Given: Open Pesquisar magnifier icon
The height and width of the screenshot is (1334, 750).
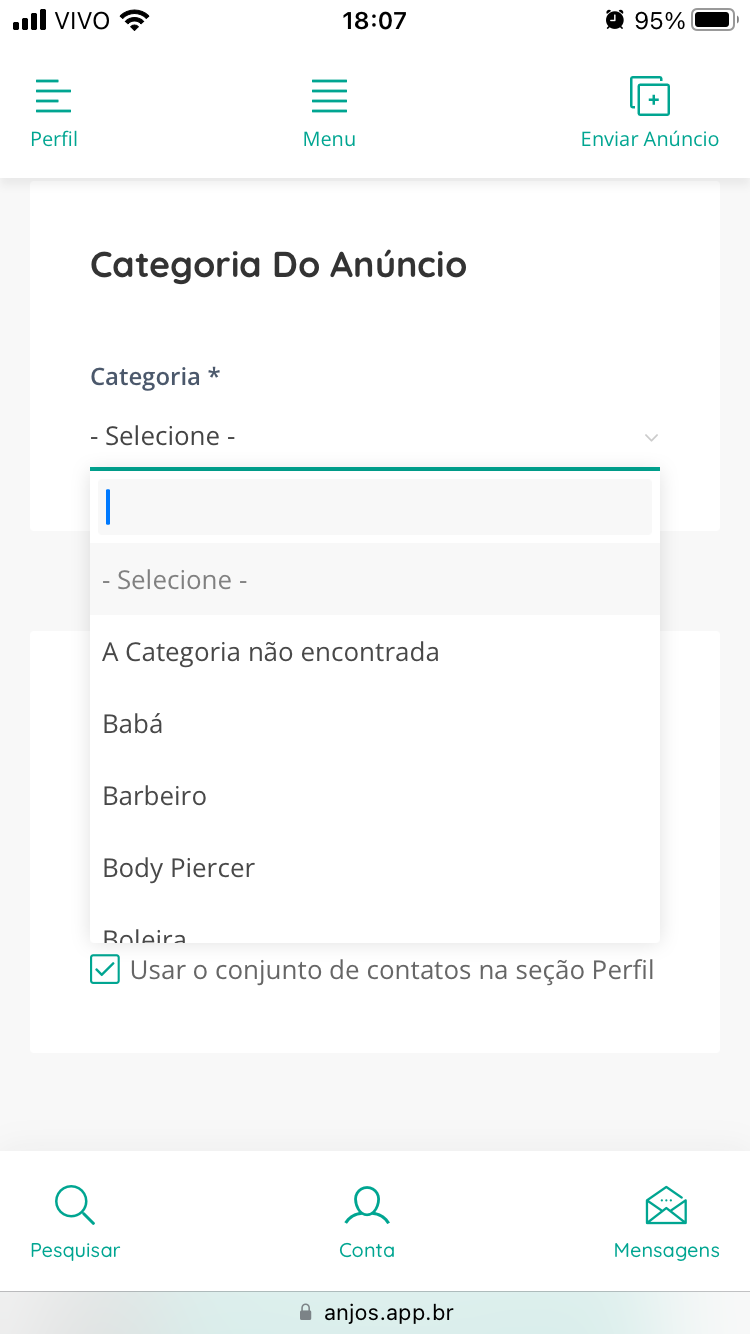Looking at the screenshot, I should [75, 1205].
